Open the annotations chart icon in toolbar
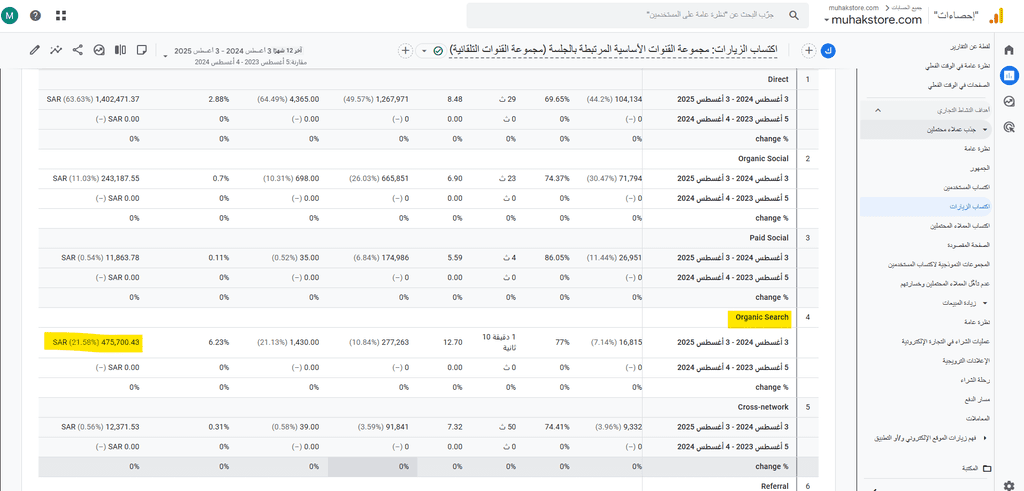 pos(99,50)
